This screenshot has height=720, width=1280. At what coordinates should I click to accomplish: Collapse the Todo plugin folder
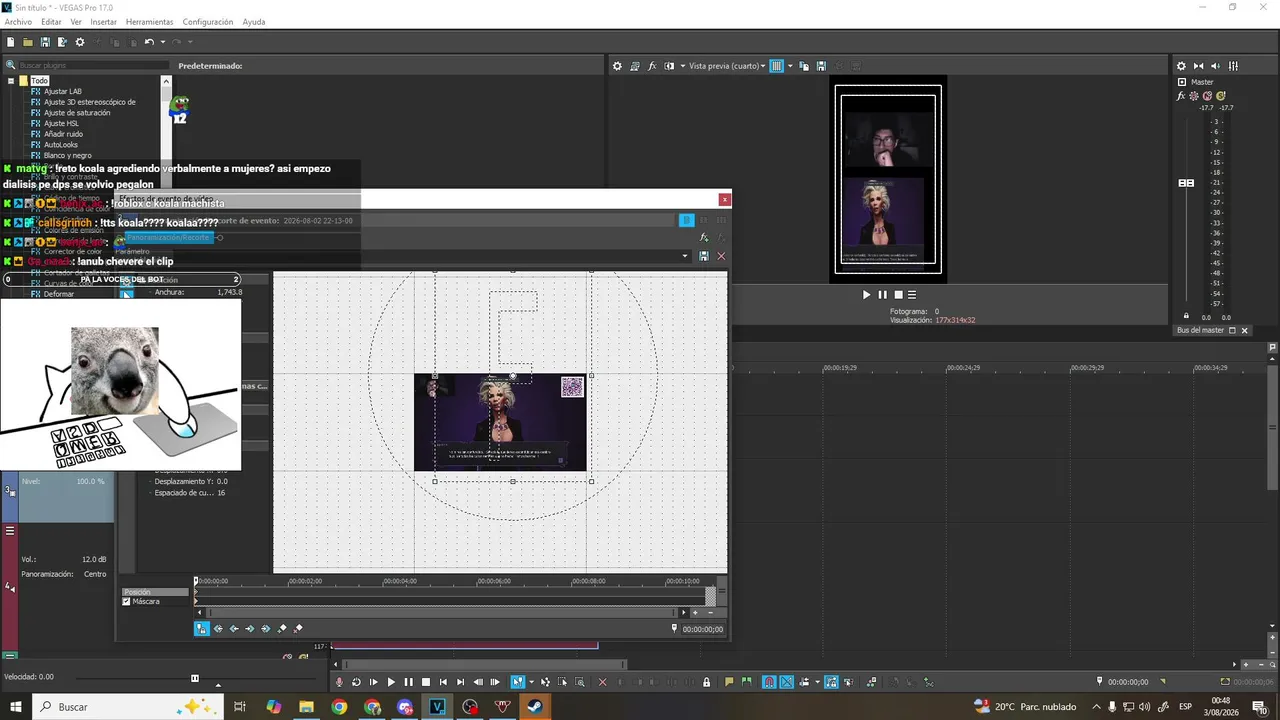coord(11,81)
